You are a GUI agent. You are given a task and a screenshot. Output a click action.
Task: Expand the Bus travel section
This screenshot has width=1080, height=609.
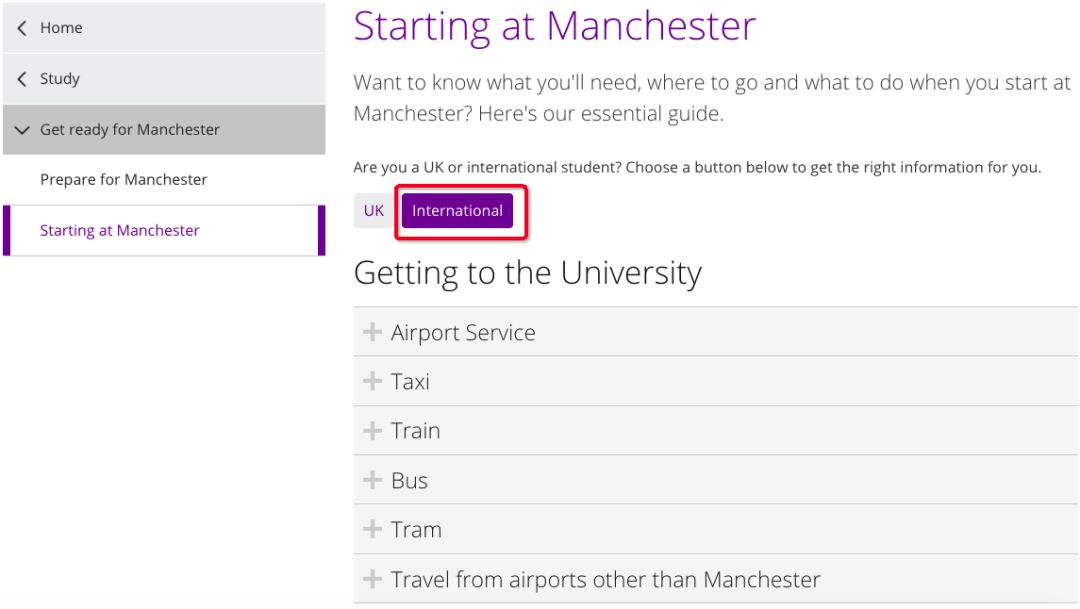409,481
